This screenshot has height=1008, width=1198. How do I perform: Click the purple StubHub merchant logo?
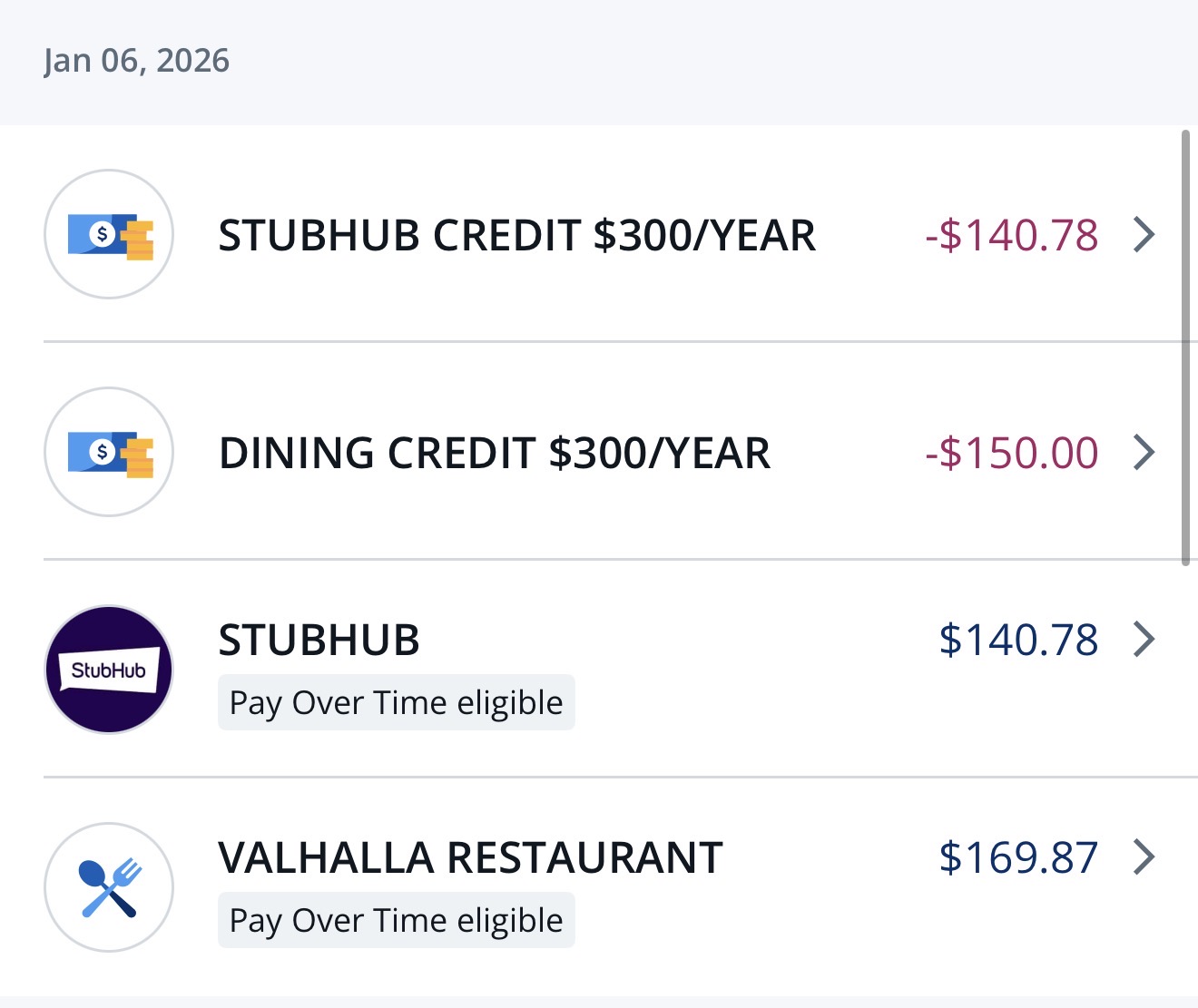[109, 670]
